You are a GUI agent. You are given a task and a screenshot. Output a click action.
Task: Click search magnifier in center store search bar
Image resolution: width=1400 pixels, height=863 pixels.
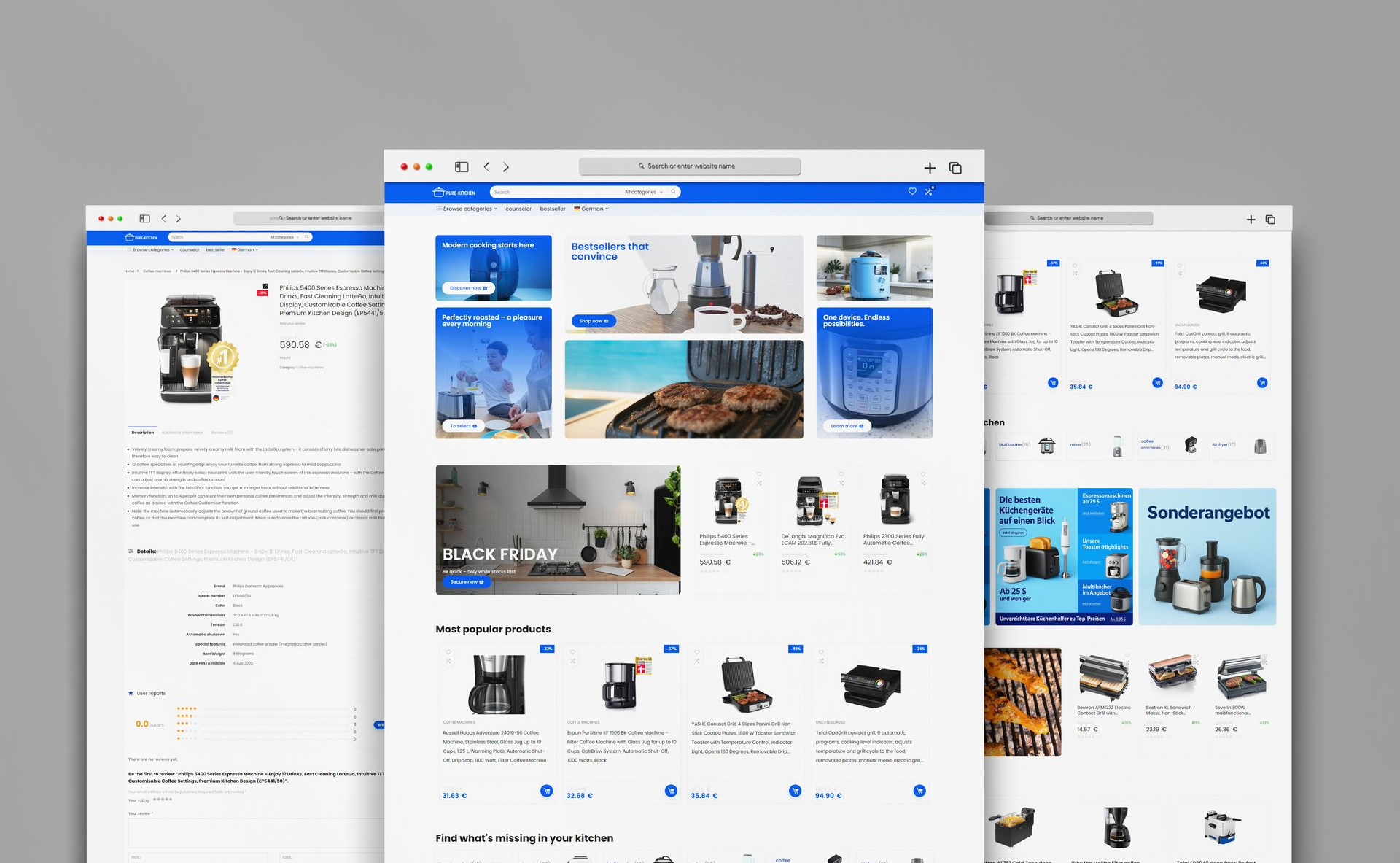coord(674,192)
